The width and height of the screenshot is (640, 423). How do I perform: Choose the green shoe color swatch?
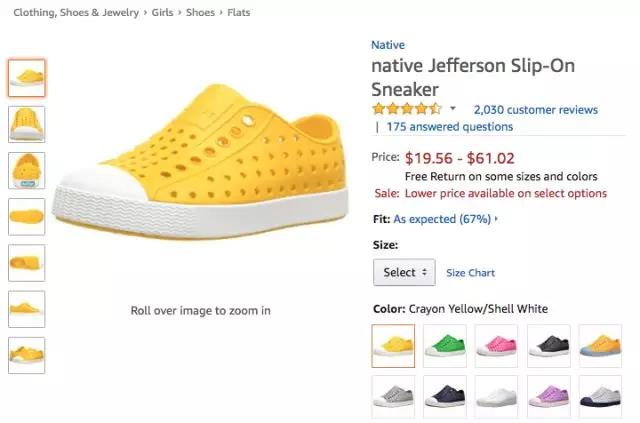(x=444, y=345)
